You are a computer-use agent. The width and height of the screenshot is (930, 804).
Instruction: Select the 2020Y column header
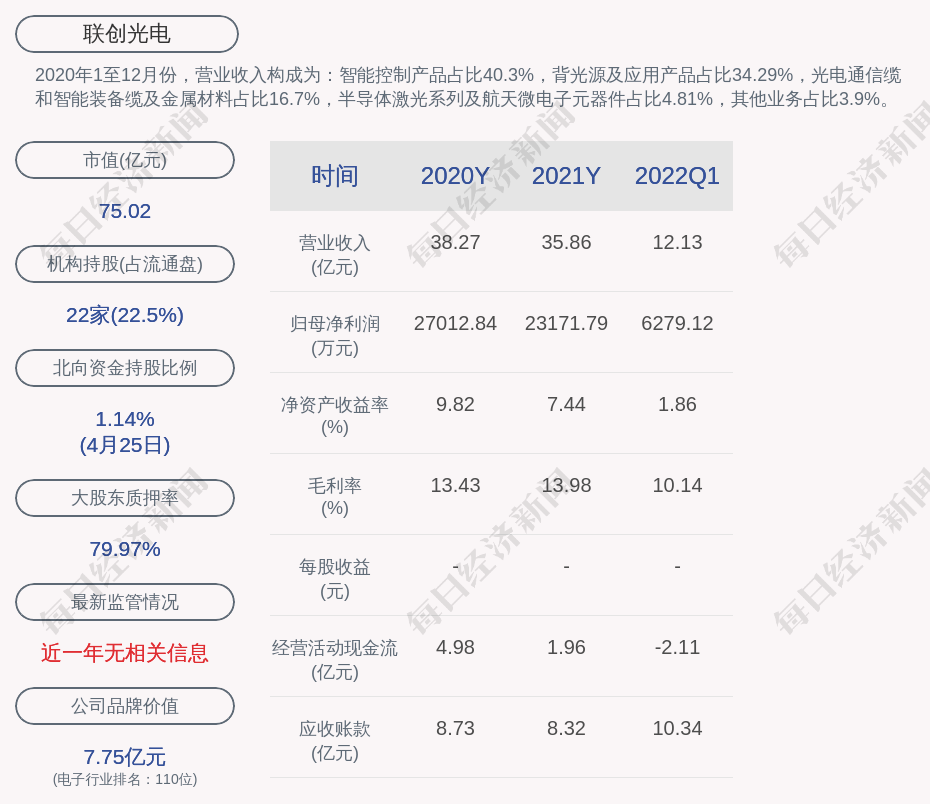tap(455, 176)
